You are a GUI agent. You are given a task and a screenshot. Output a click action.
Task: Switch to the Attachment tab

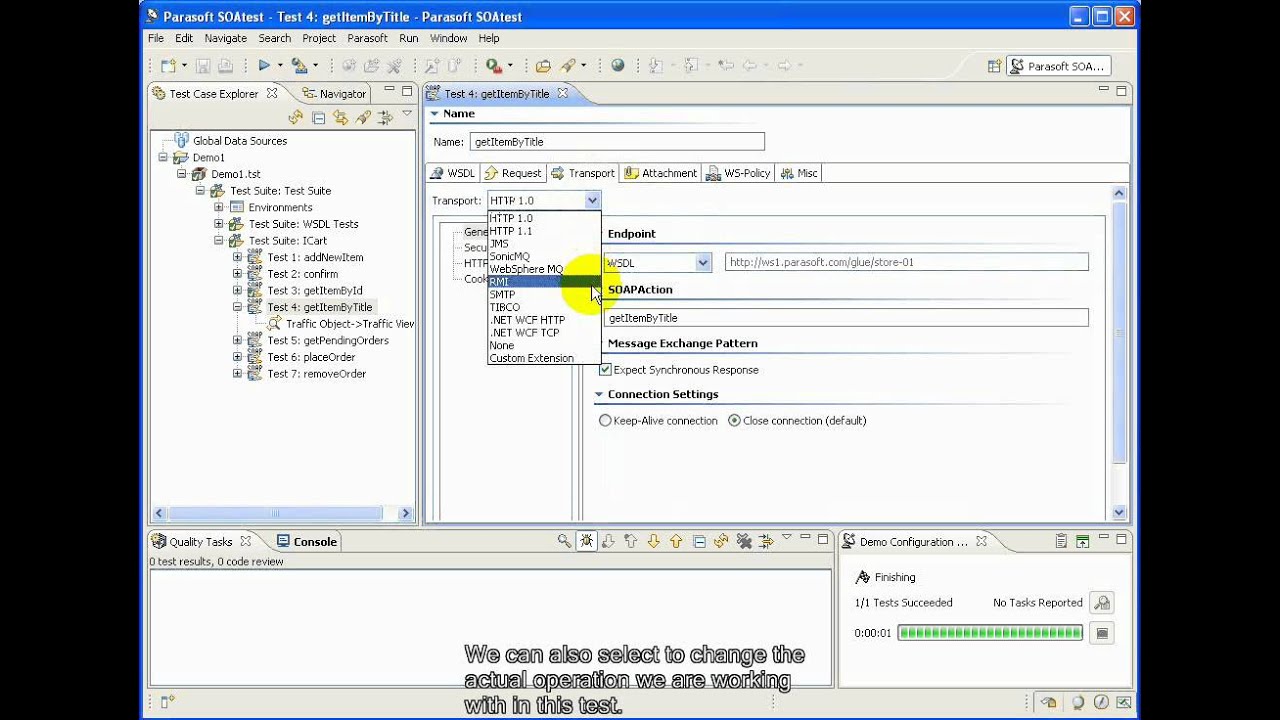tap(659, 173)
